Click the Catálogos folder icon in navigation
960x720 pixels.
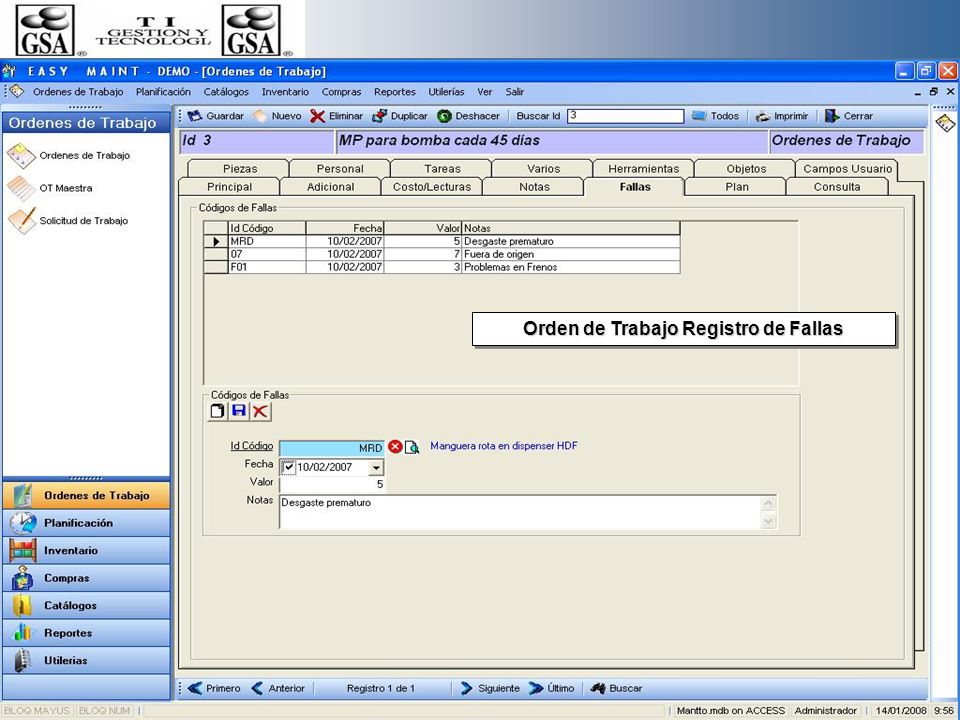tap(23, 606)
